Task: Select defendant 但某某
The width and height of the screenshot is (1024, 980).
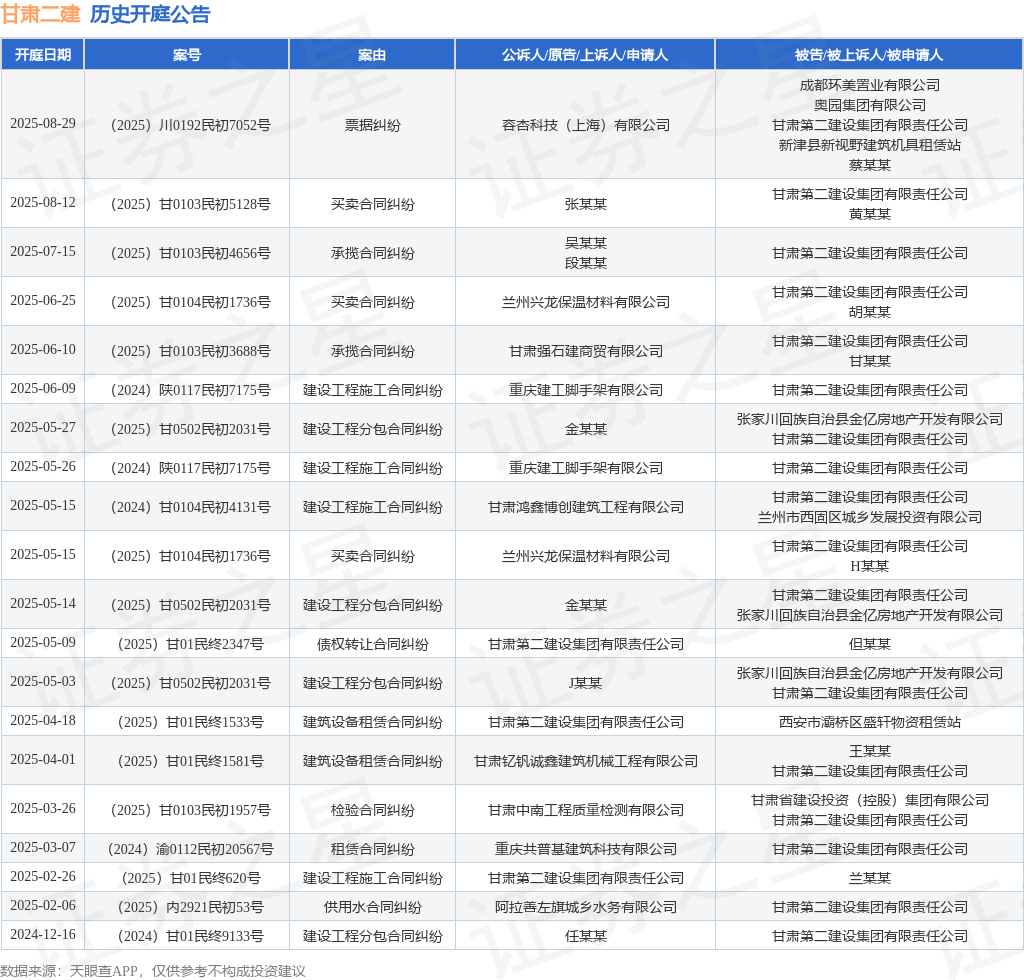Action: point(869,644)
